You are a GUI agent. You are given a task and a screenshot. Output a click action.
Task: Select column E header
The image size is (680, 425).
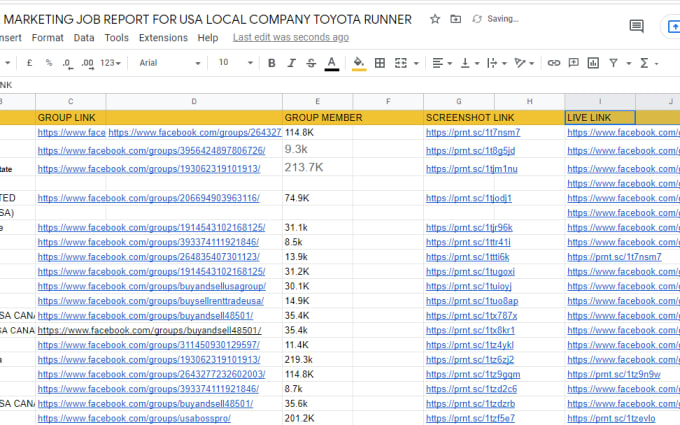click(x=317, y=101)
